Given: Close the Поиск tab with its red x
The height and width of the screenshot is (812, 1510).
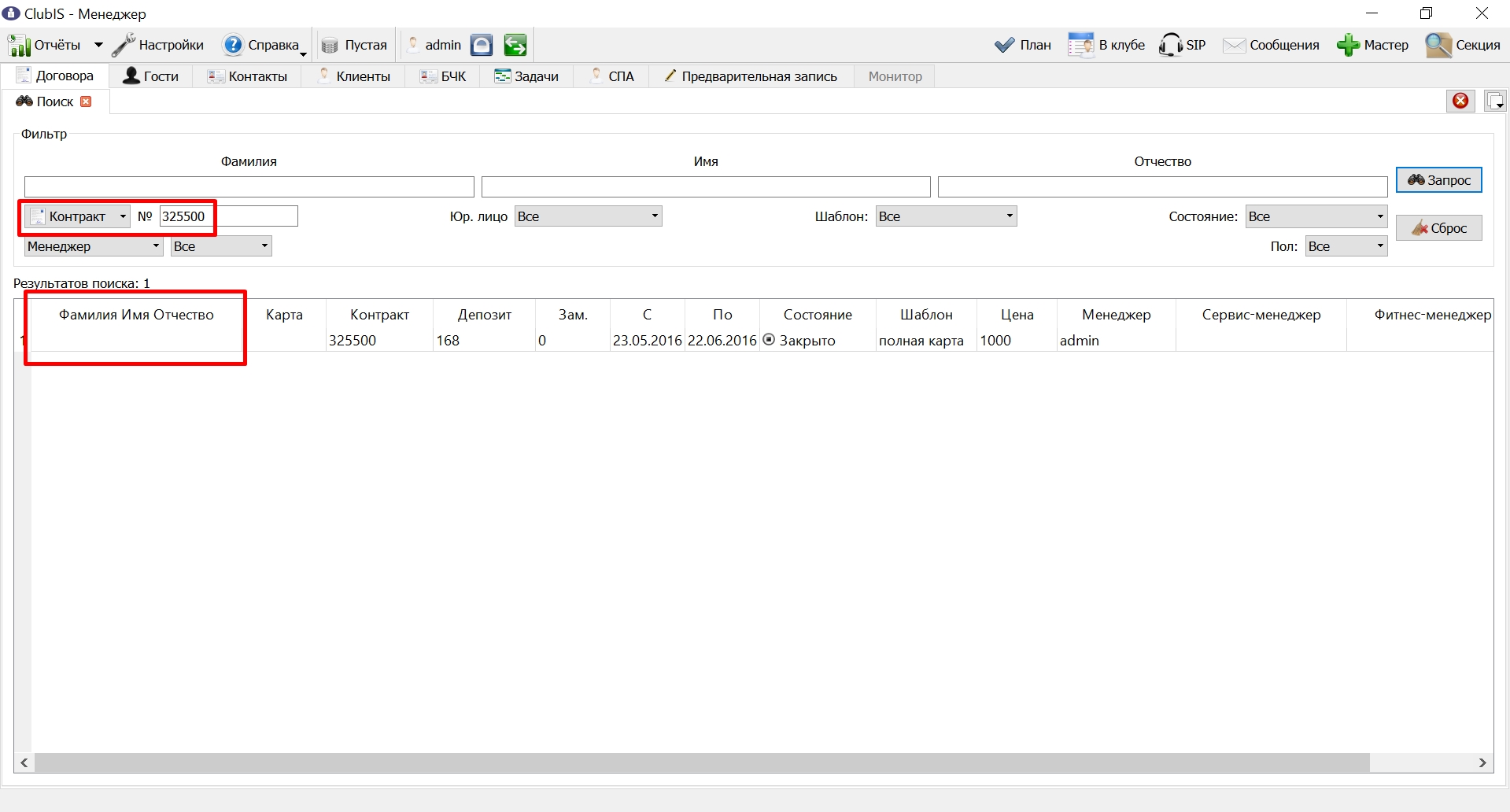Looking at the screenshot, I should [86, 101].
